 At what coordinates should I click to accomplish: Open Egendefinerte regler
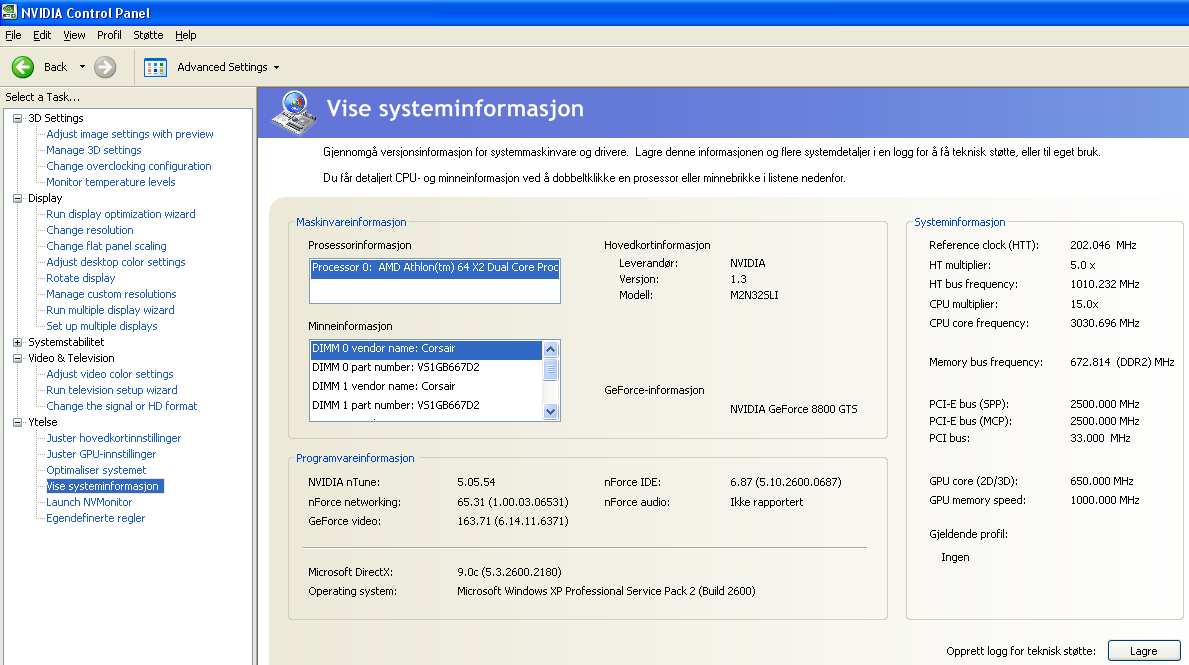[x=96, y=518]
